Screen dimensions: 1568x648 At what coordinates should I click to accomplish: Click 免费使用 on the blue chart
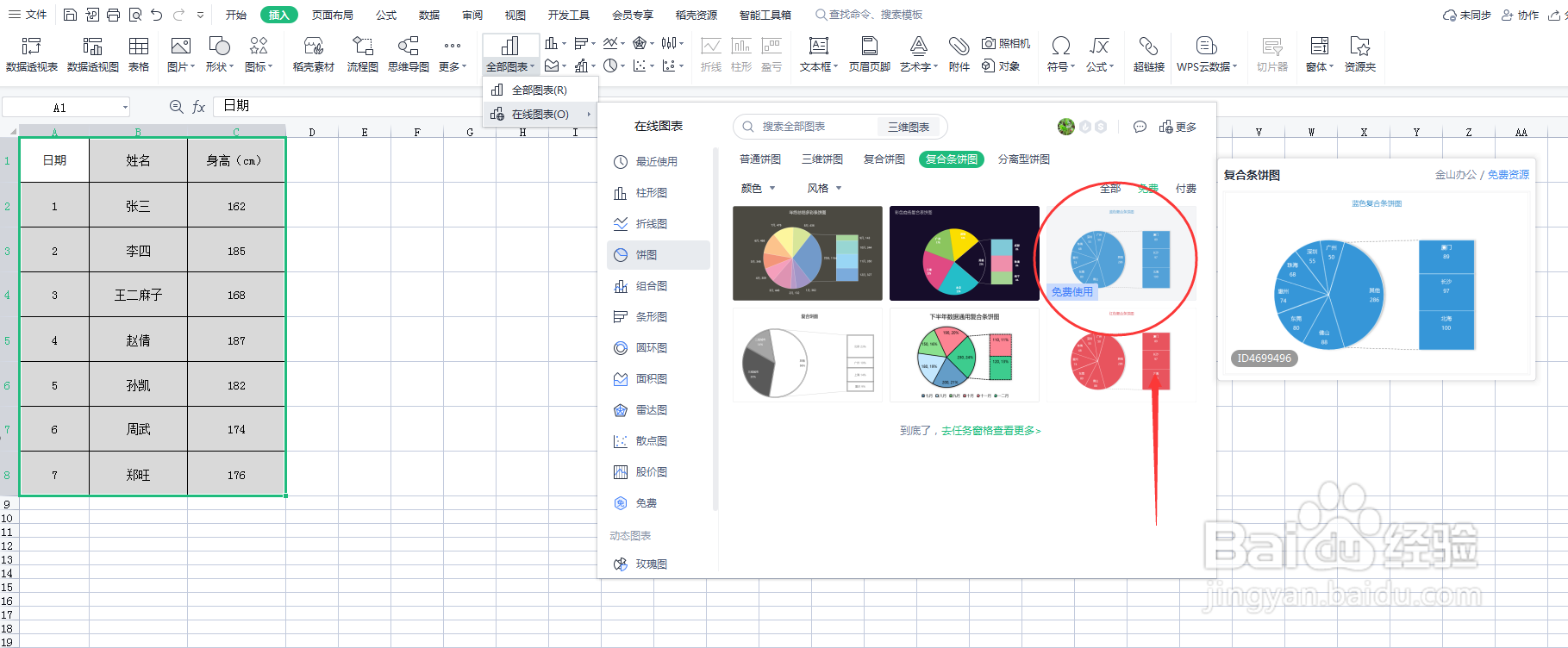1071,292
